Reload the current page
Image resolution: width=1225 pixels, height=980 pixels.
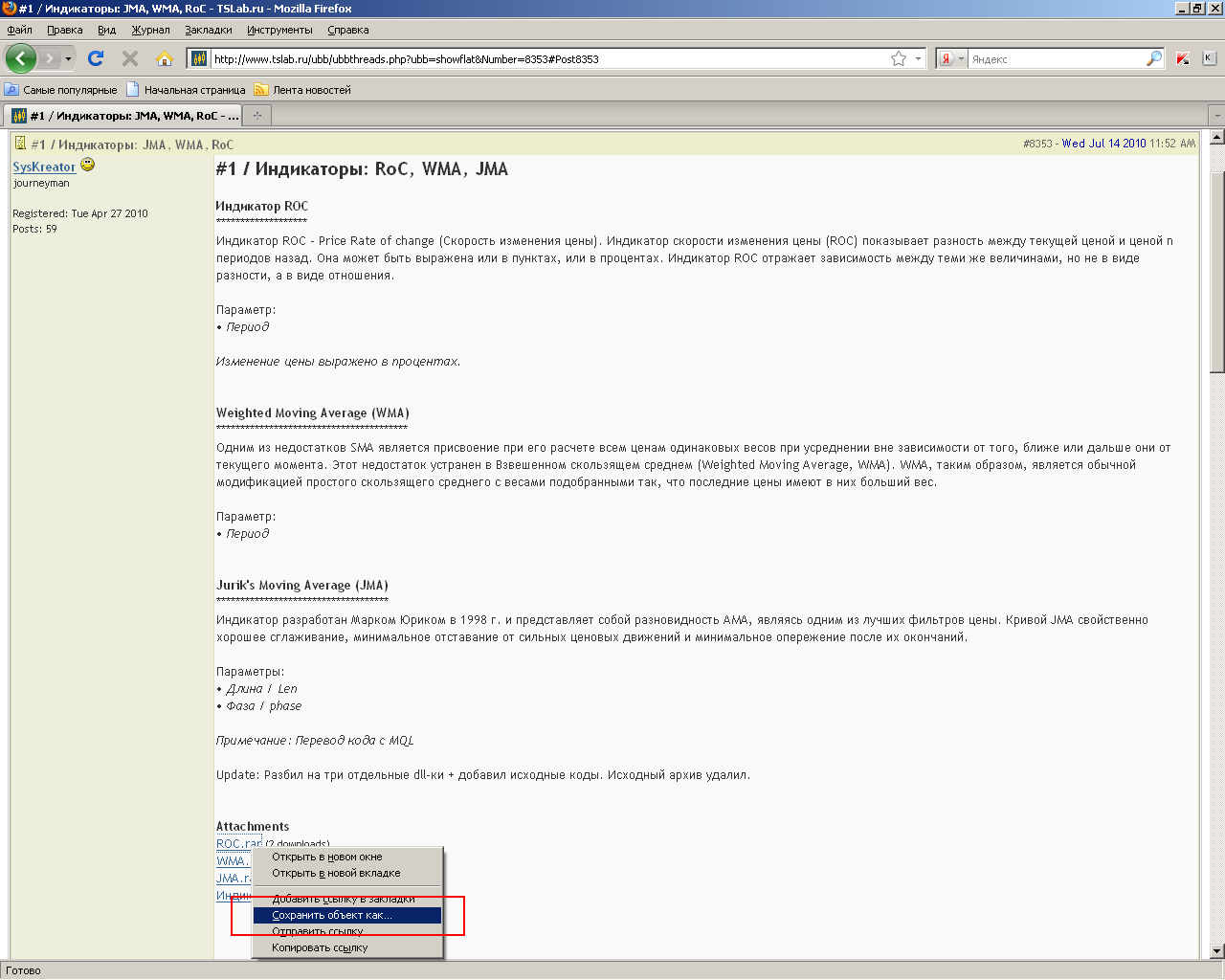click(x=96, y=58)
